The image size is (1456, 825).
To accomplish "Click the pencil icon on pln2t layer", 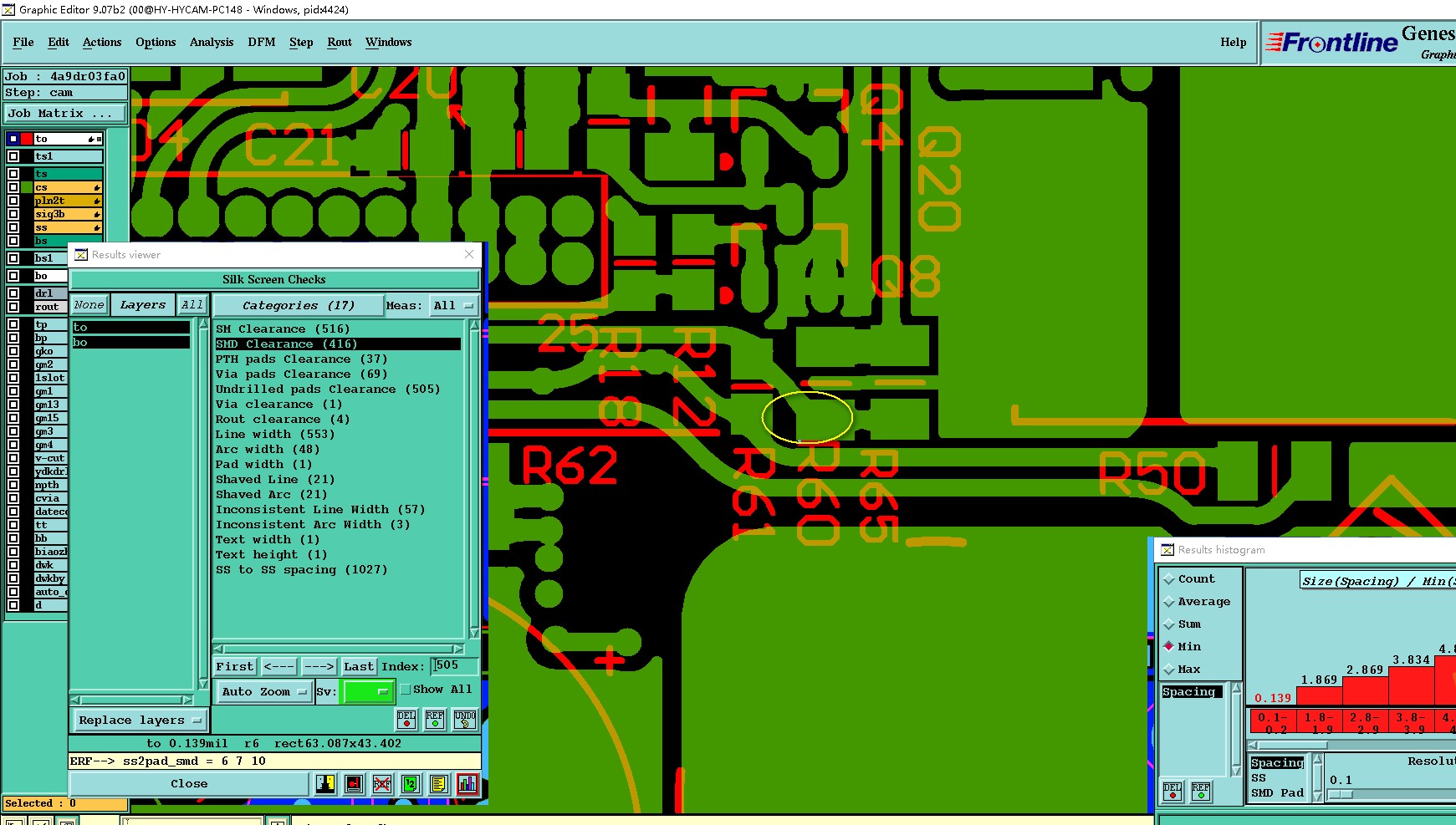I will [x=97, y=201].
